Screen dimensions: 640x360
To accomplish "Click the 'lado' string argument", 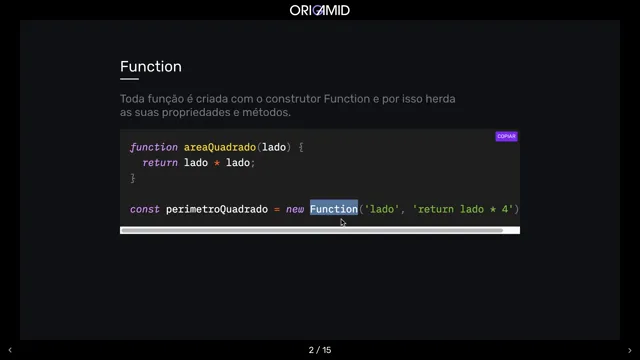I will [x=381, y=209].
